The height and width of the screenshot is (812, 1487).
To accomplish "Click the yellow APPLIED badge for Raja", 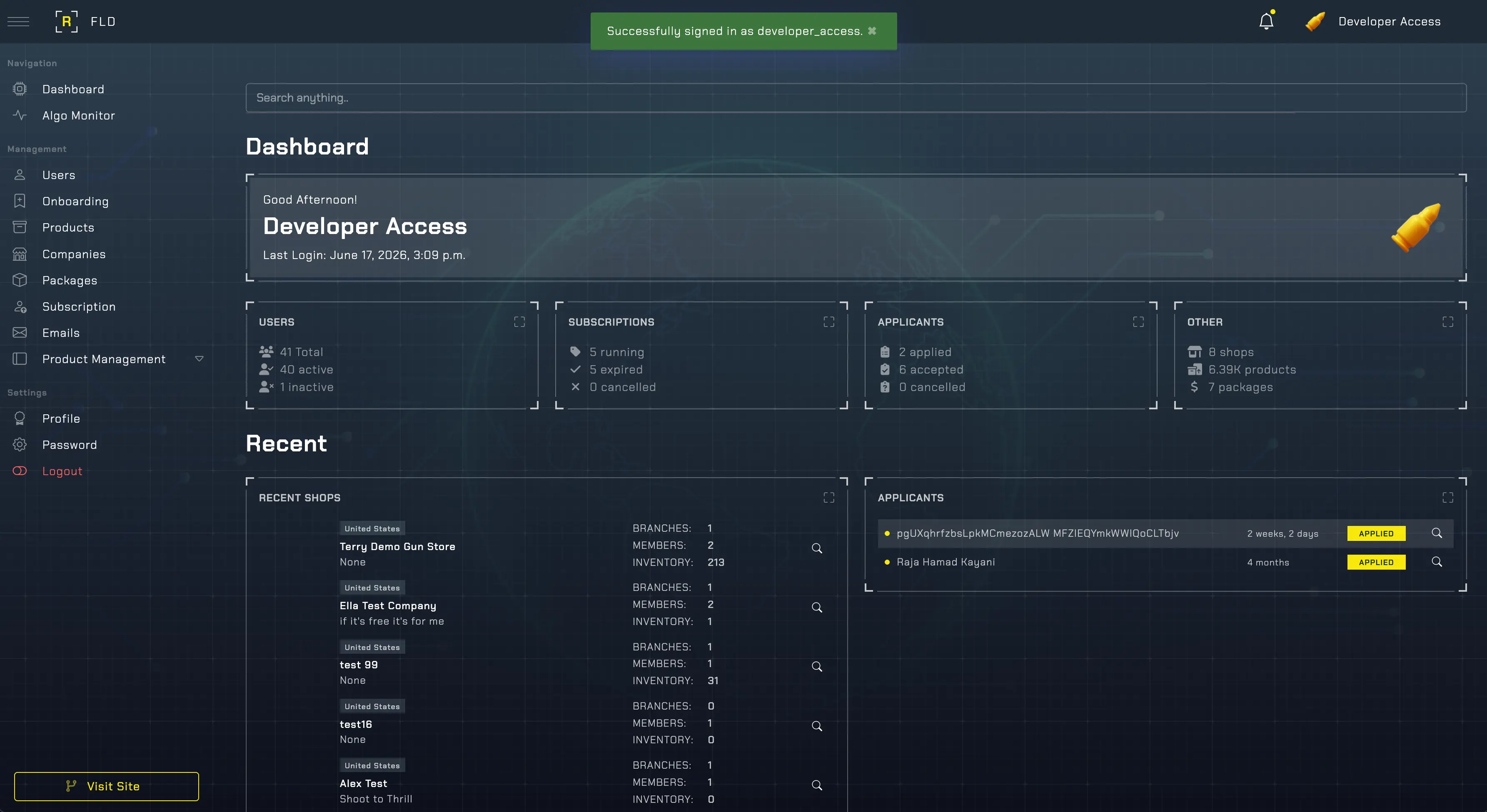I will point(1376,562).
